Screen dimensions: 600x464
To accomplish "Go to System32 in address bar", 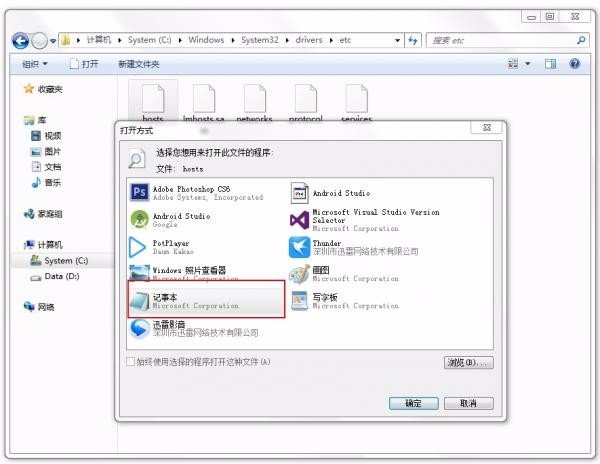I will 260,40.
